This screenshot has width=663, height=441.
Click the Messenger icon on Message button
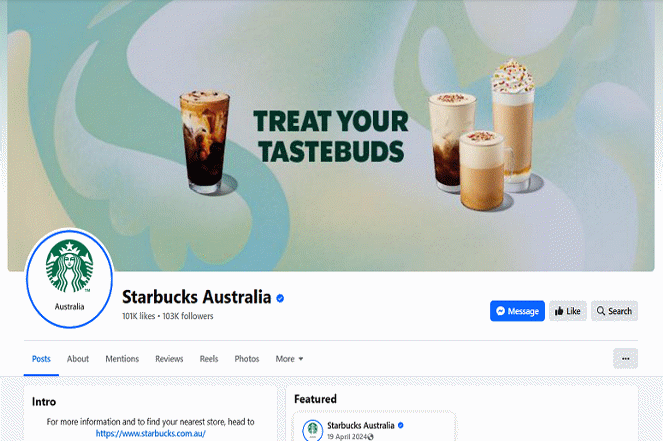[x=501, y=311]
